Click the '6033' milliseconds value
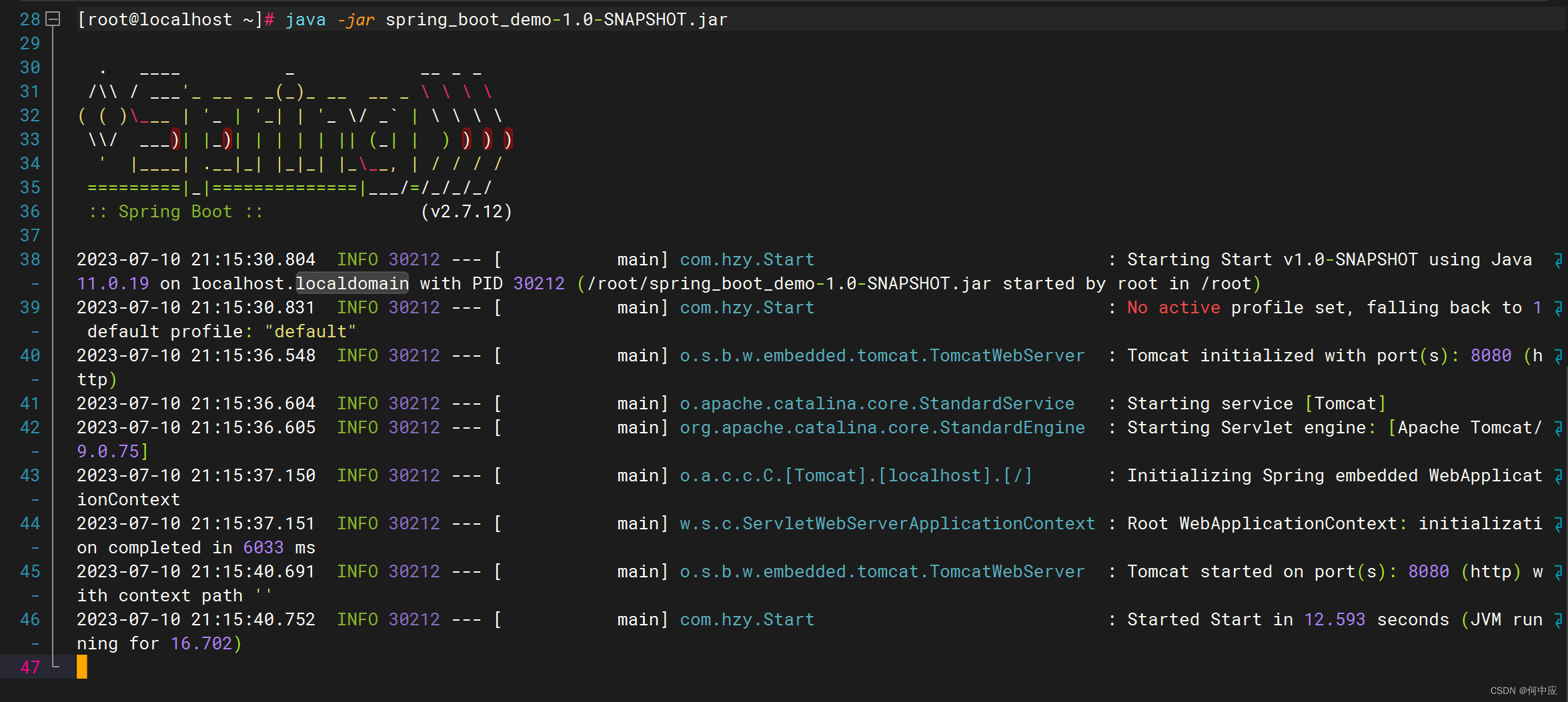Screen dimensions: 1568x702 click(x=263, y=547)
